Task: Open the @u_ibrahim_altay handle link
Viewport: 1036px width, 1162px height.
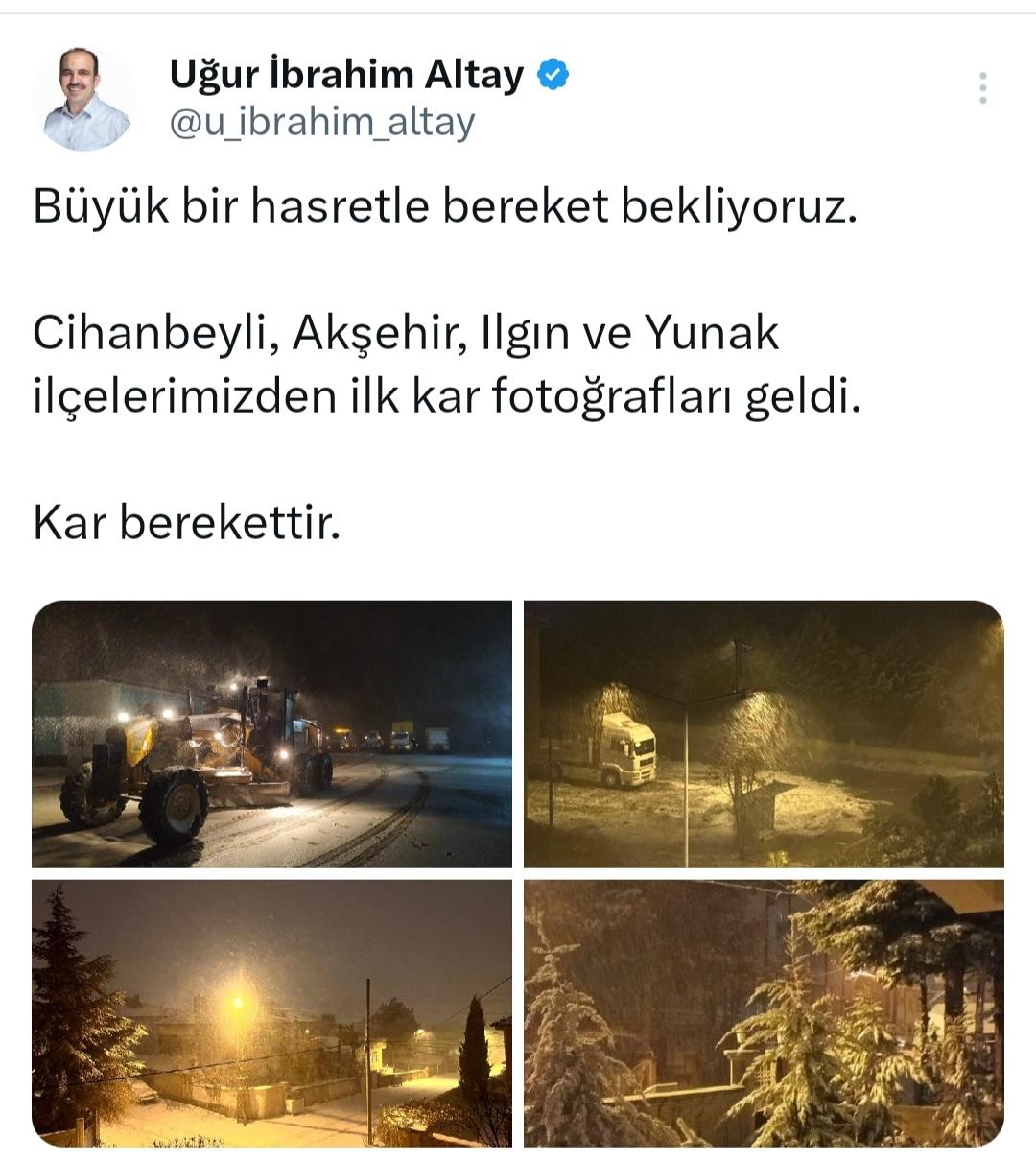Action: click(322, 123)
